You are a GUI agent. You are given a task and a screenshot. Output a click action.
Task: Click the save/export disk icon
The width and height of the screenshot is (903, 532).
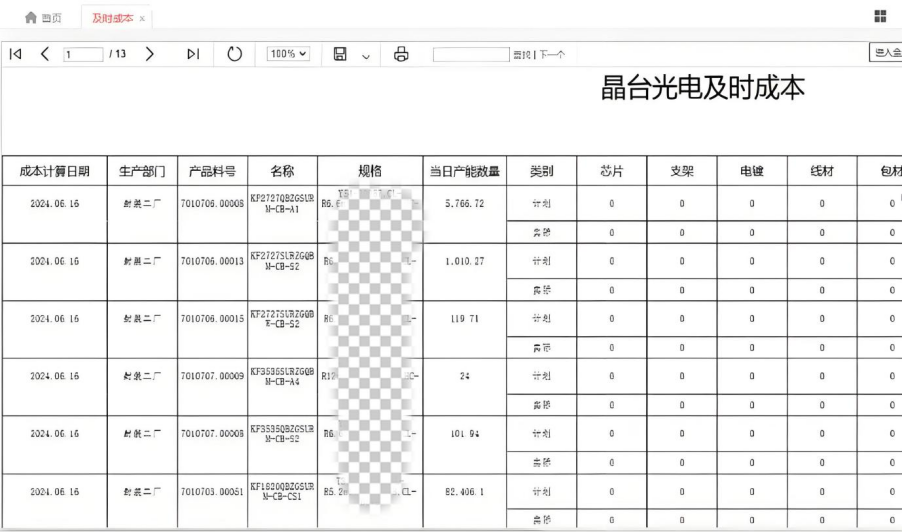pyautogui.click(x=340, y=54)
